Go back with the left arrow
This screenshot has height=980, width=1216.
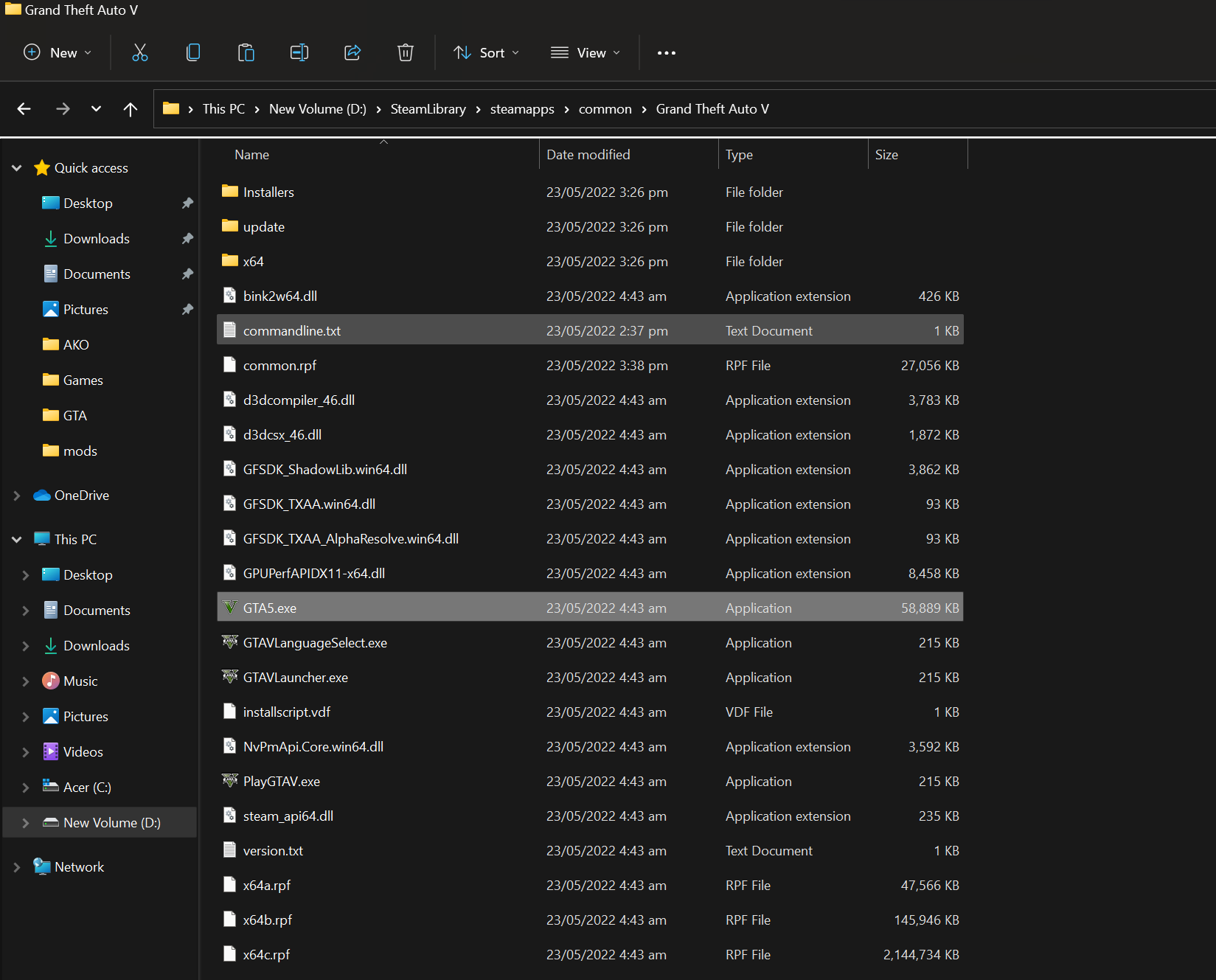(x=24, y=109)
